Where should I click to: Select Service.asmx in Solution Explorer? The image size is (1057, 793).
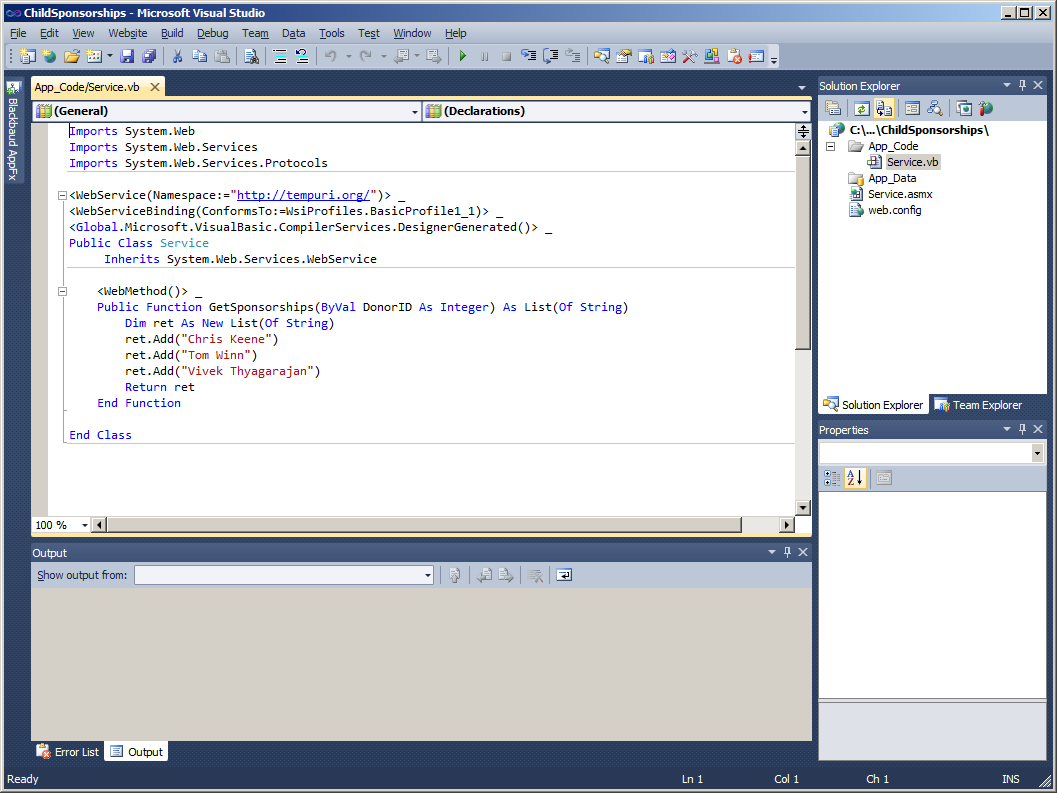click(x=900, y=194)
